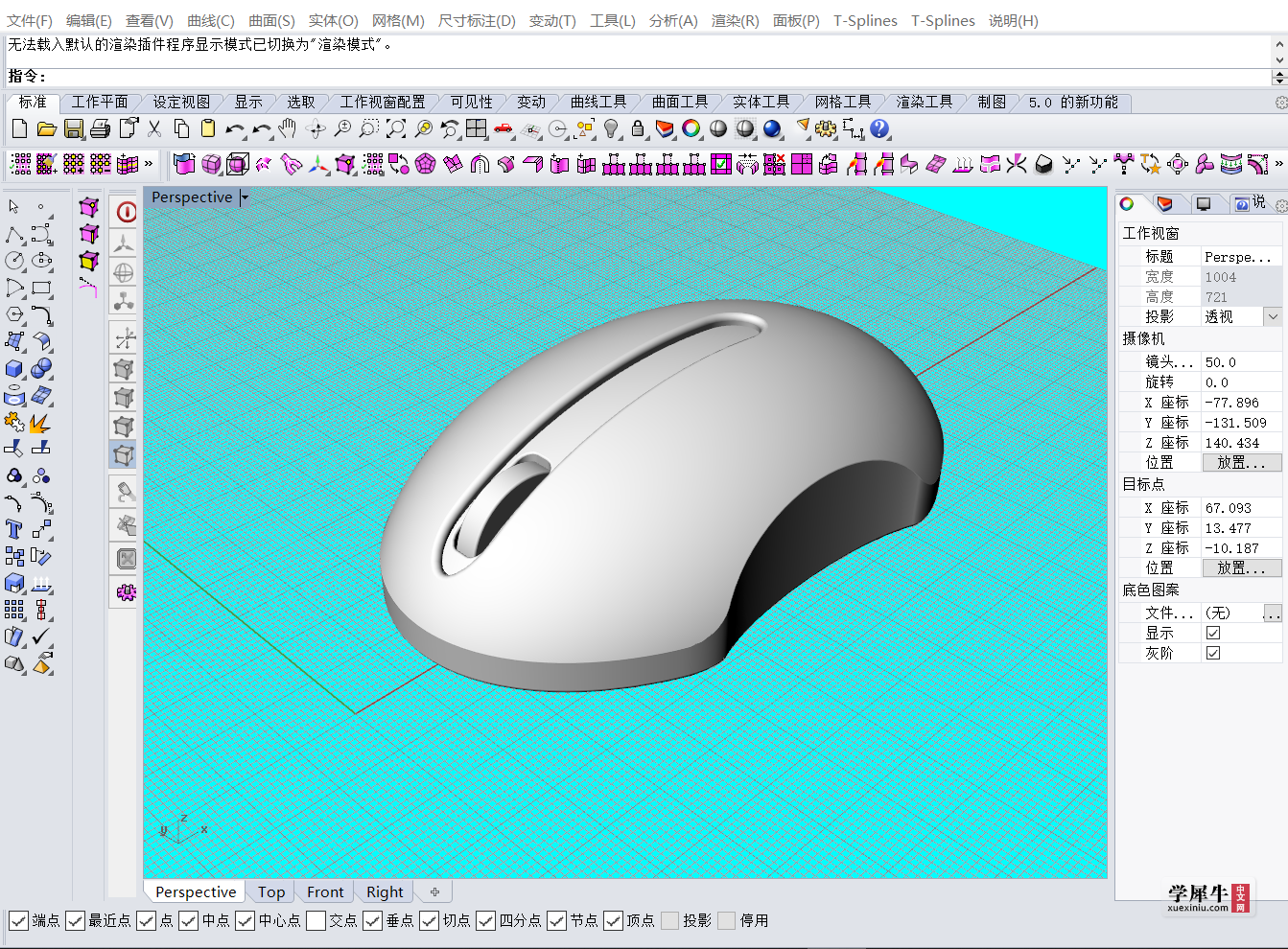Toggle the 四分点 osnap checkbox

click(x=486, y=921)
